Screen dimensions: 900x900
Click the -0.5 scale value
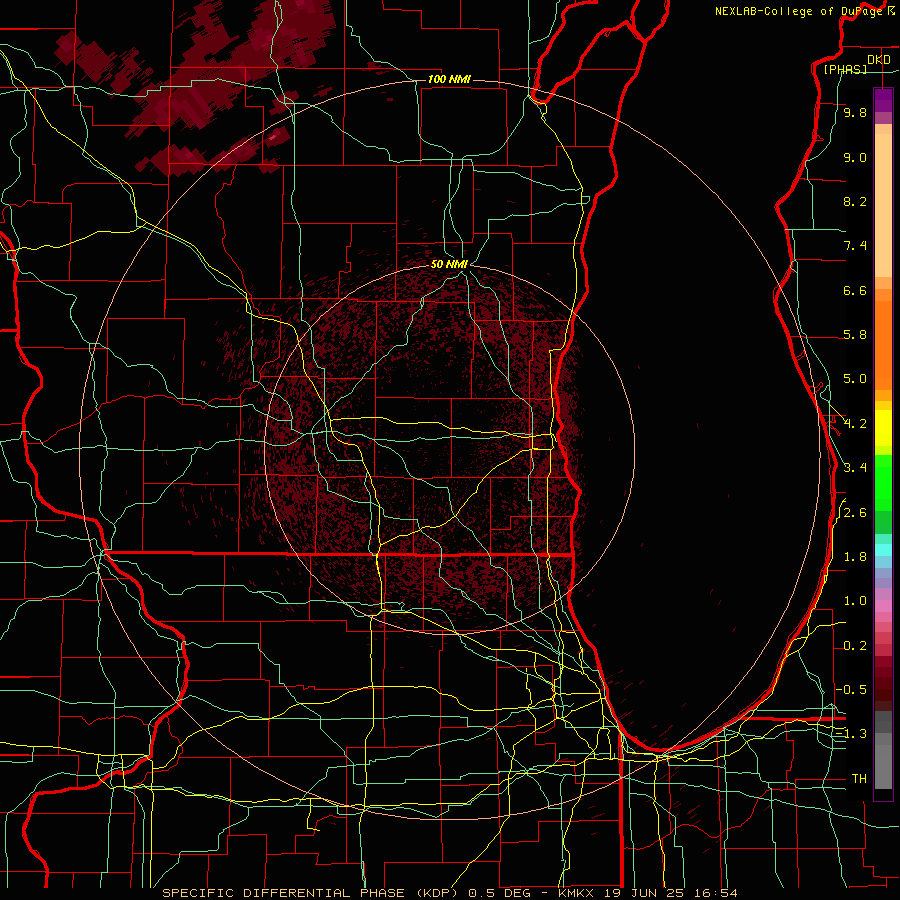click(851, 690)
